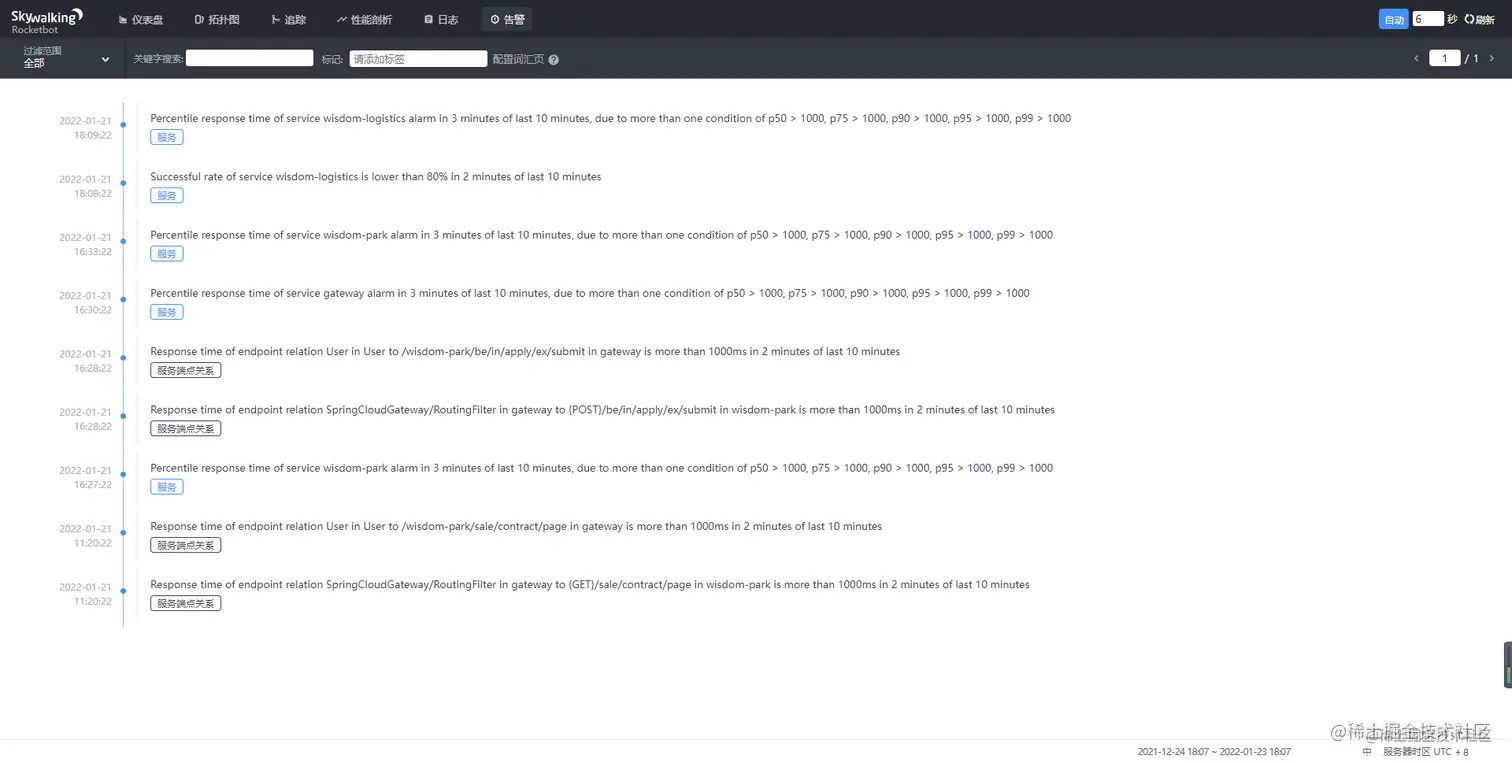This screenshot has height=763, width=1512.
Task: Click 服务端点关系 tag under sale/contract/page User alarm
Action: (x=186, y=545)
